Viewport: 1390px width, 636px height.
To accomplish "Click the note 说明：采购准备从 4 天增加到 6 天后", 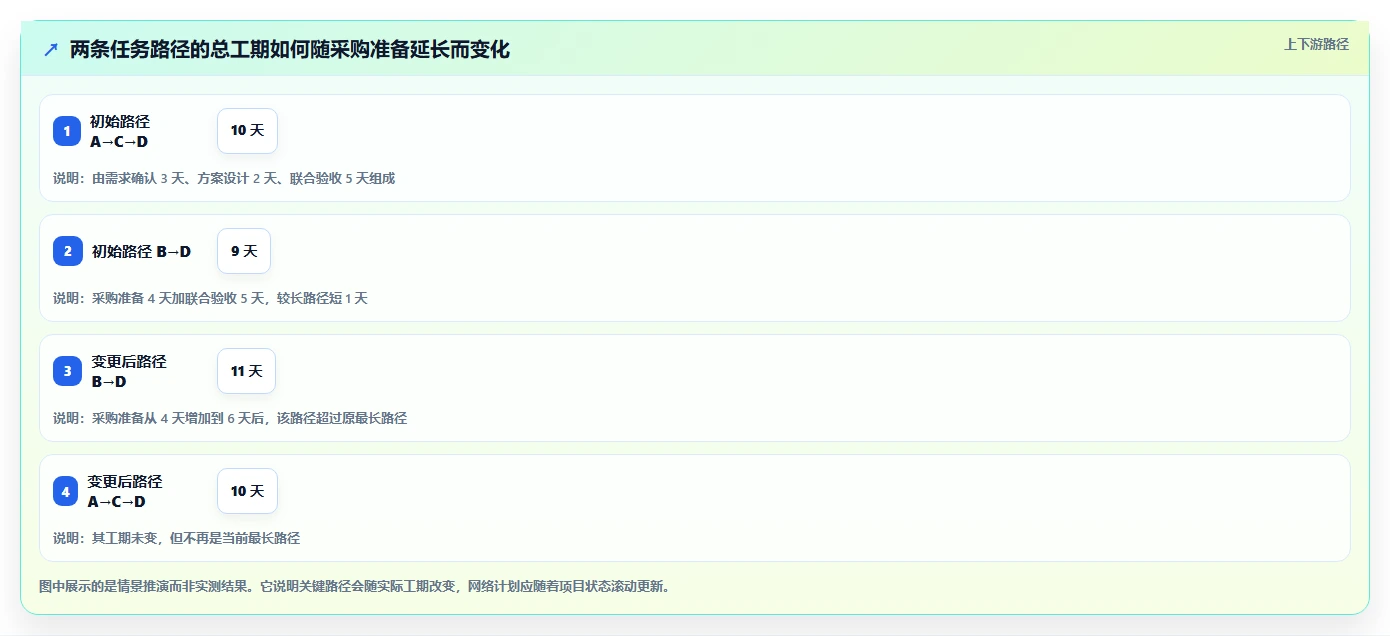I will point(230,418).
